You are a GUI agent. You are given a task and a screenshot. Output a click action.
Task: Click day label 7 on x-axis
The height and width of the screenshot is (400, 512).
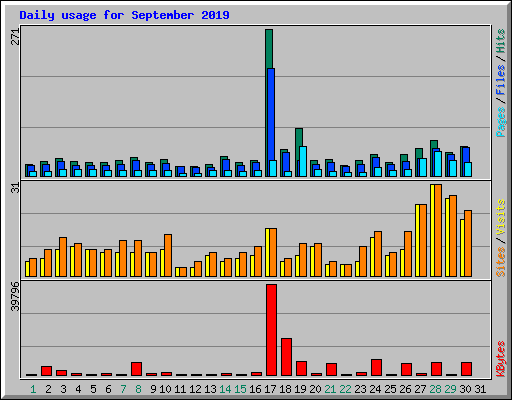click(x=123, y=389)
